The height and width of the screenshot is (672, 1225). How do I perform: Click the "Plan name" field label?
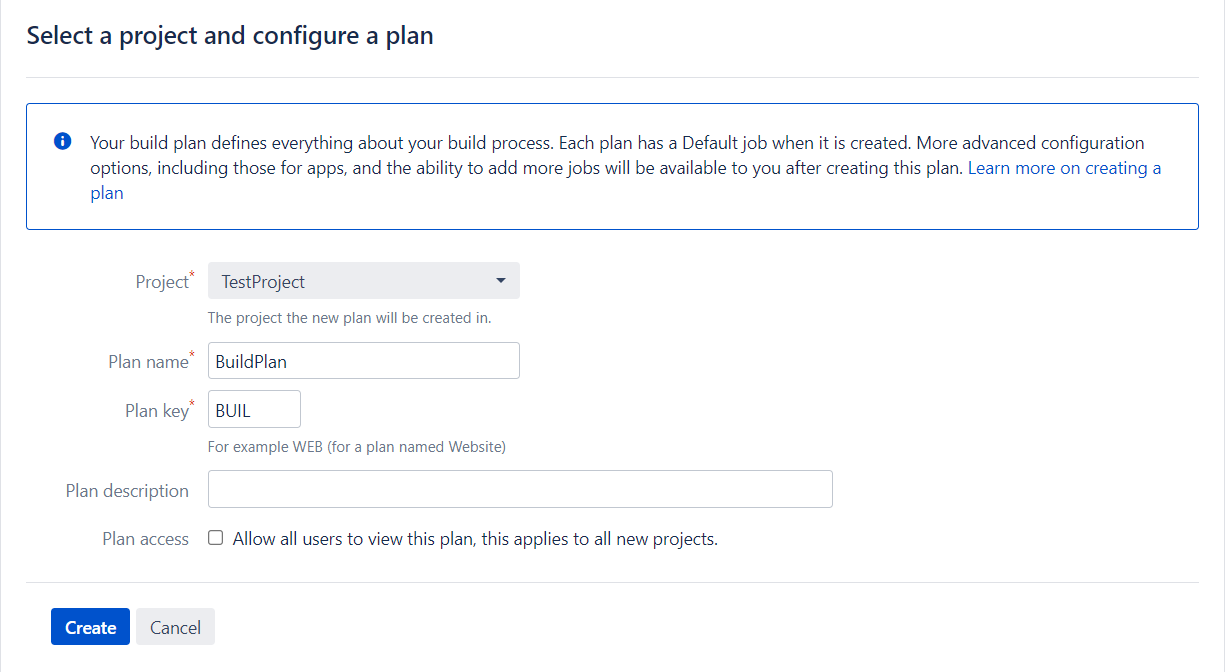point(147,362)
